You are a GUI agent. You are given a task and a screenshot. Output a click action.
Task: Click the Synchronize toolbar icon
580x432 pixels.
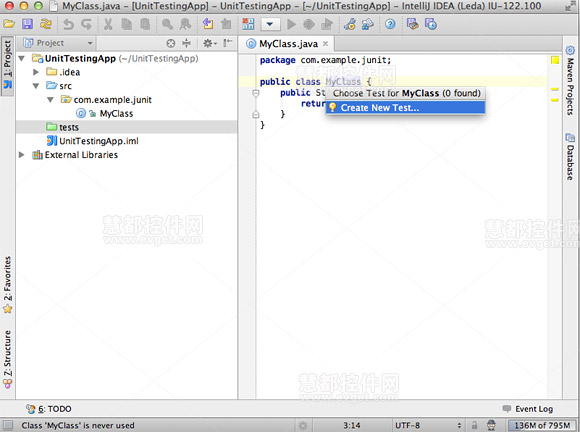point(46,24)
